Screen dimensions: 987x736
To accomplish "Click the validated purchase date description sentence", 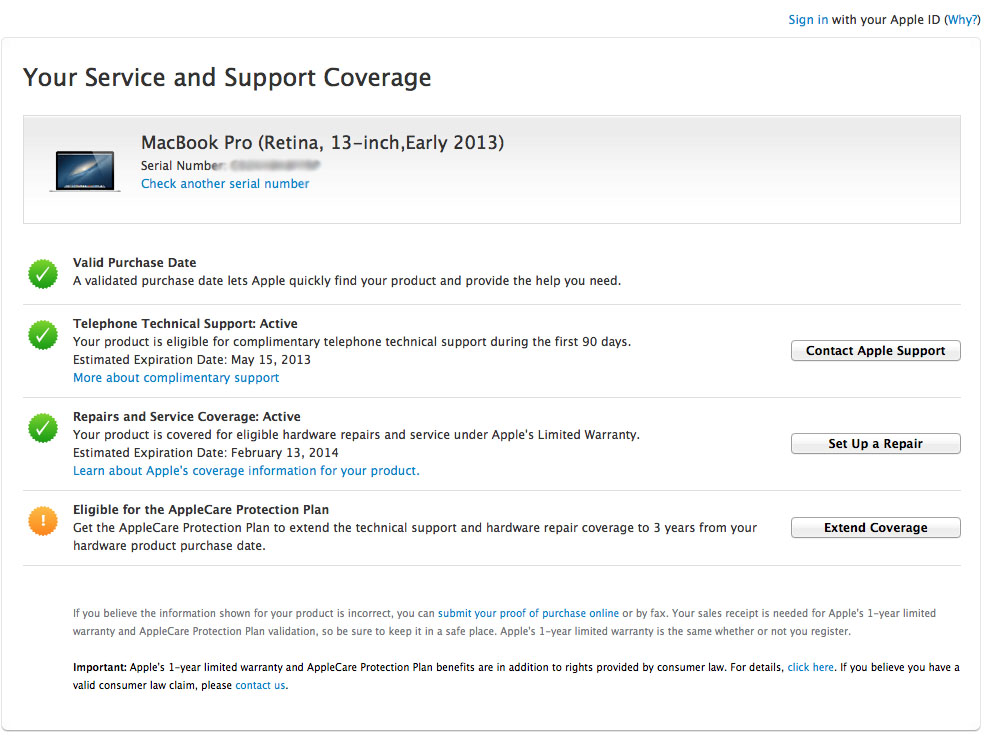I will click(347, 281).
